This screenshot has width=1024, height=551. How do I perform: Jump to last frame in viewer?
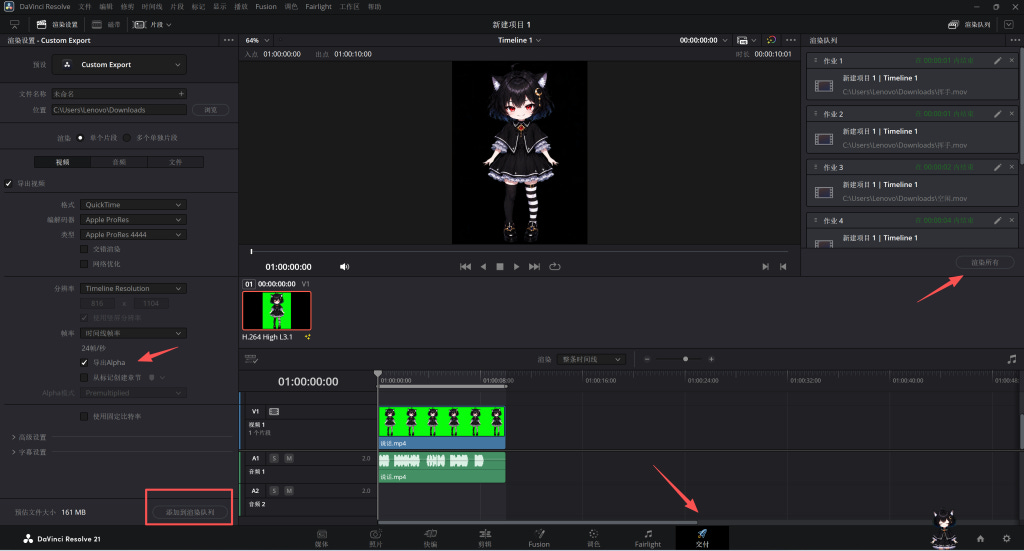534,266
